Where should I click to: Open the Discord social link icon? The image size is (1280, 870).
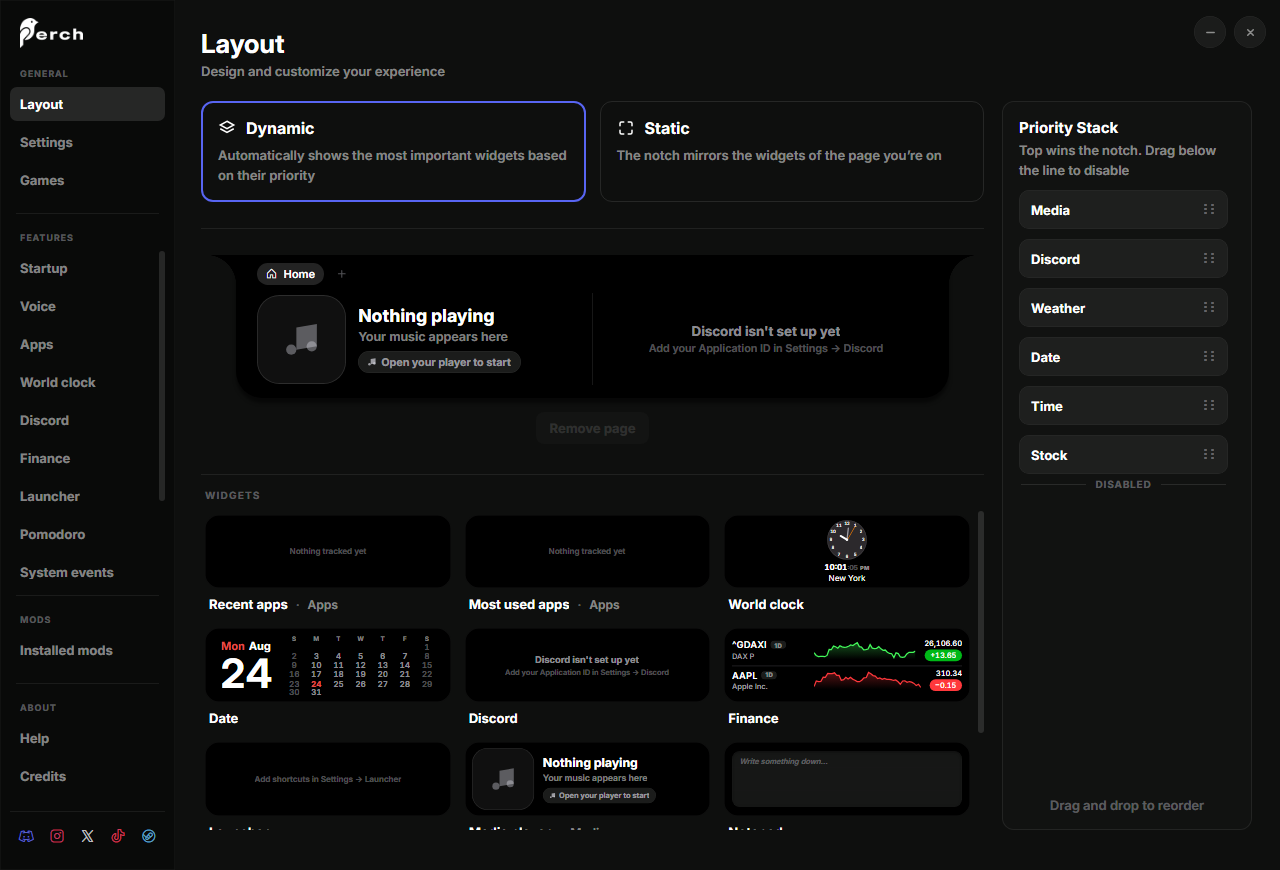coord(27,836)
